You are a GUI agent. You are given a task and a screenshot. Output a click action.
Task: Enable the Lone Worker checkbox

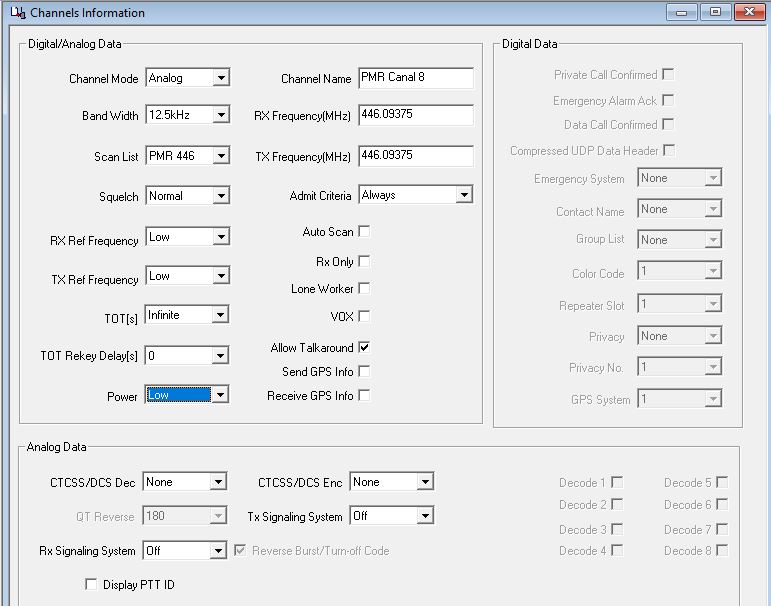click(x=364, y=288)
